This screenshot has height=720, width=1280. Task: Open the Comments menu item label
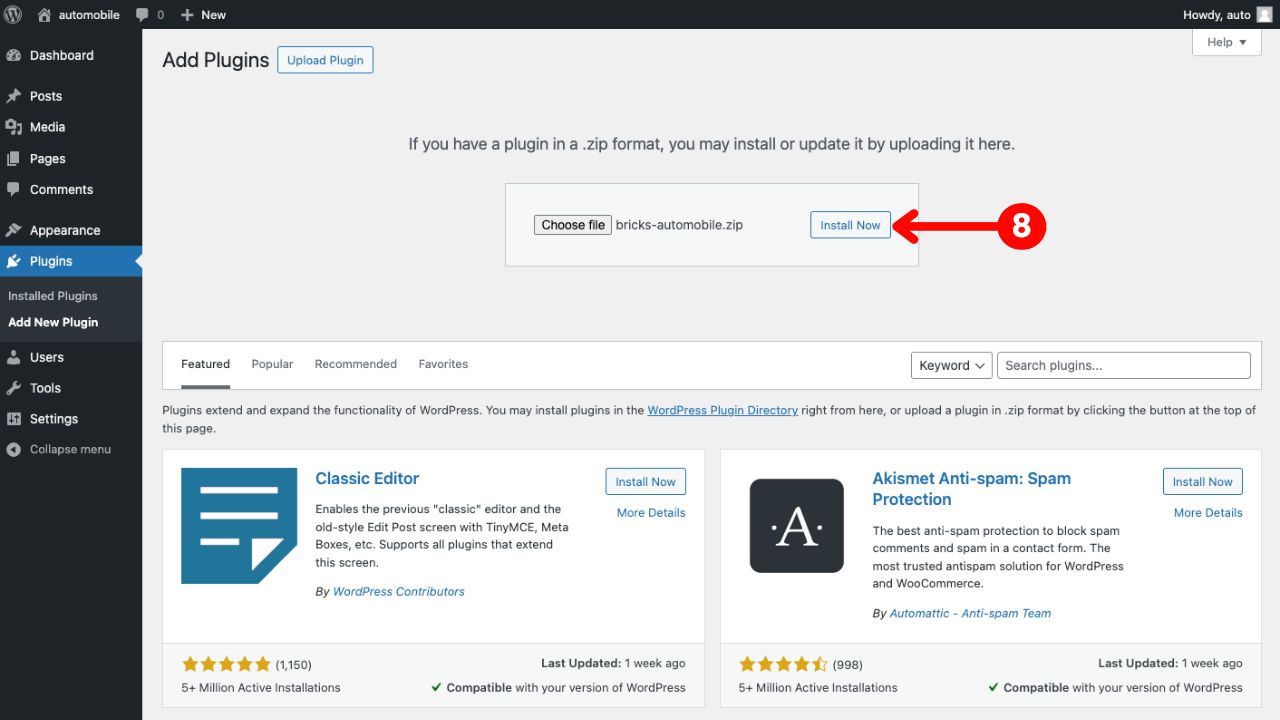pyautogui.click(x=61, y=189)
